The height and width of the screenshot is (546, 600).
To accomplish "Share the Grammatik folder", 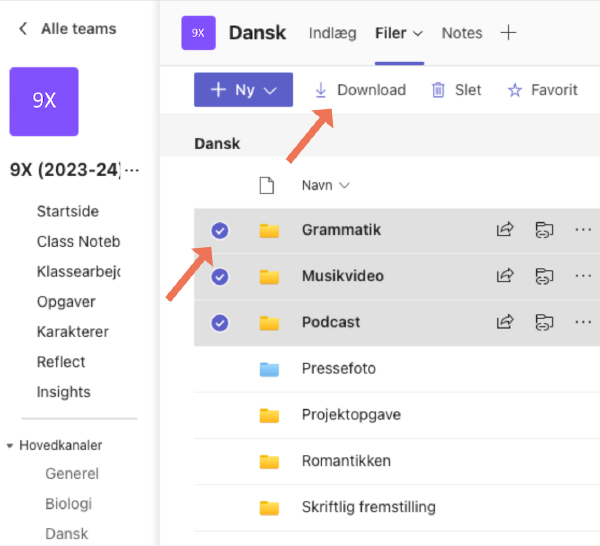I will pyautogui.click(x=505, y=230).
